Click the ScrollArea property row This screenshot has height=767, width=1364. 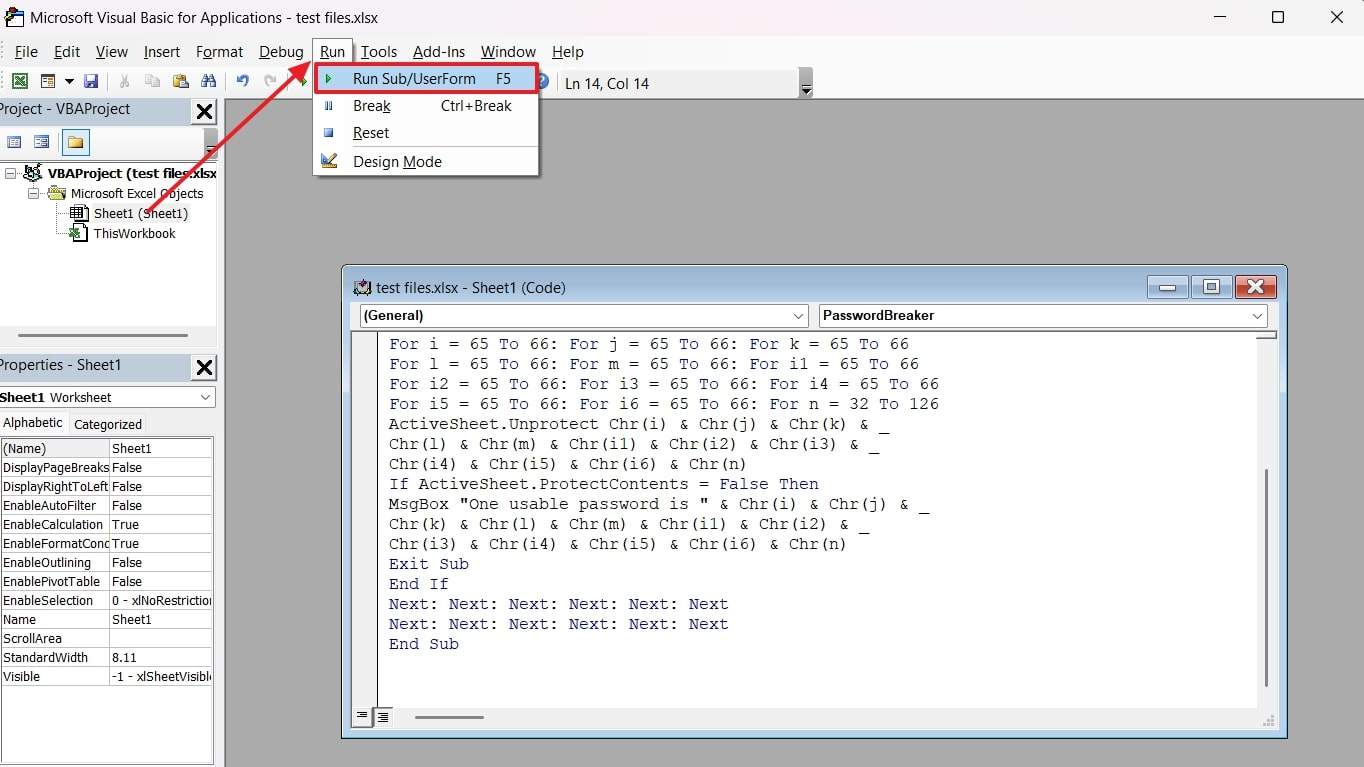106,639
